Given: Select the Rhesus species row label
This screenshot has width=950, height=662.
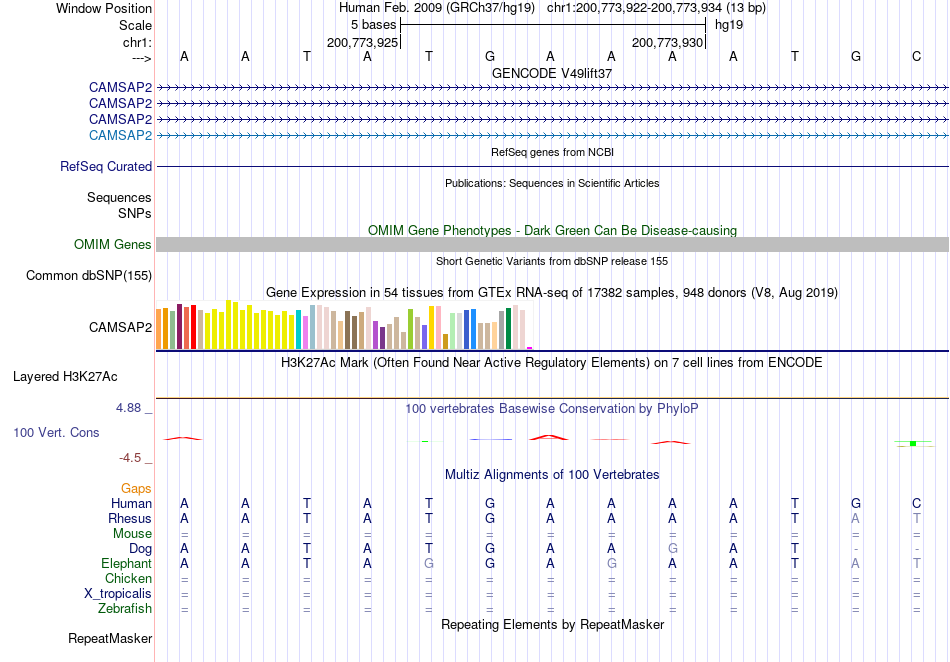Looking at the screenshot, I should [130, 518].
